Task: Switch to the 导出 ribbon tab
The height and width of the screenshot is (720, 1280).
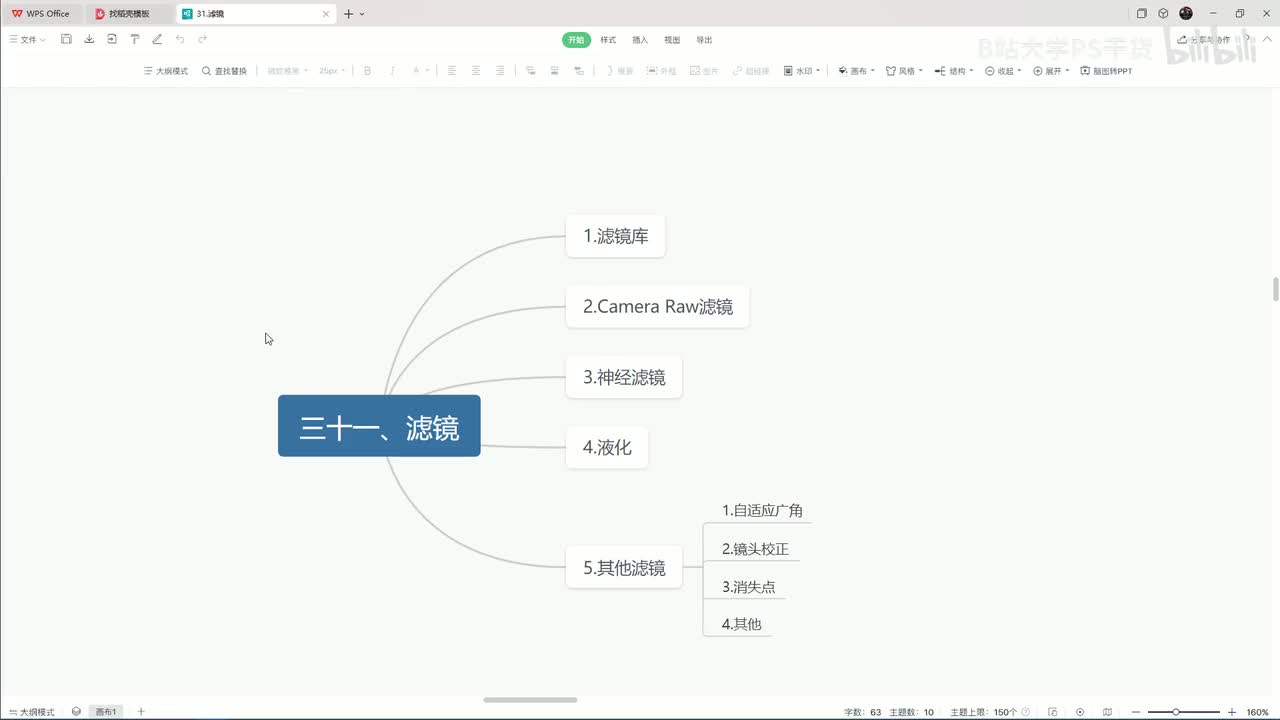Action: click(704, 40)
